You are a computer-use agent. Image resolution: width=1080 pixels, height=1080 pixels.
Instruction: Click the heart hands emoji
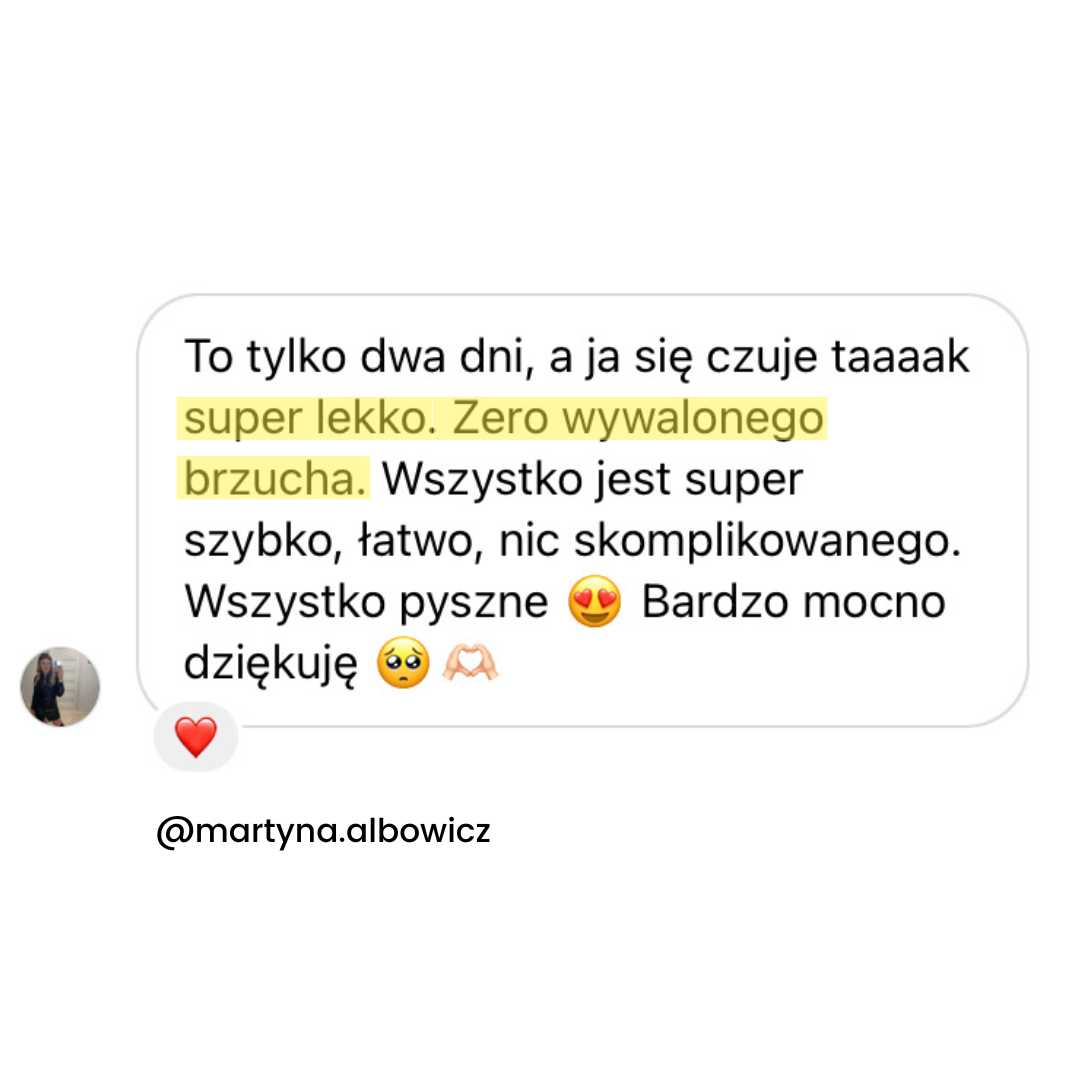point(470,663)
